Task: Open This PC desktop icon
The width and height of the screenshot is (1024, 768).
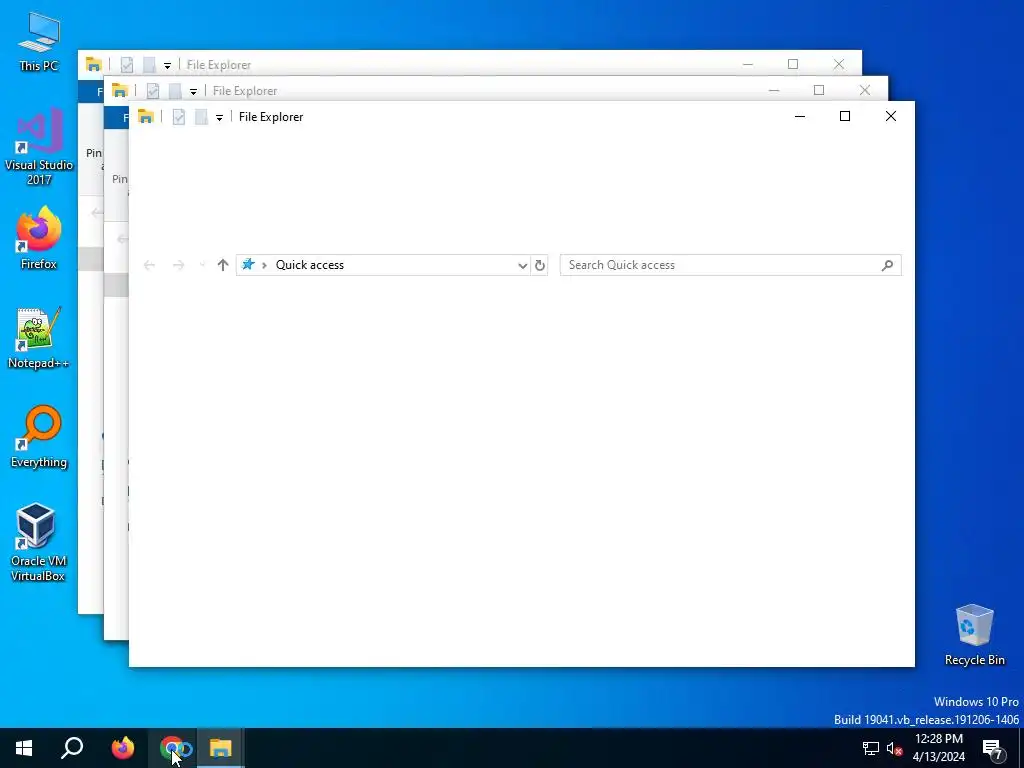Action: pyautogui.click(x=39, y=41)
